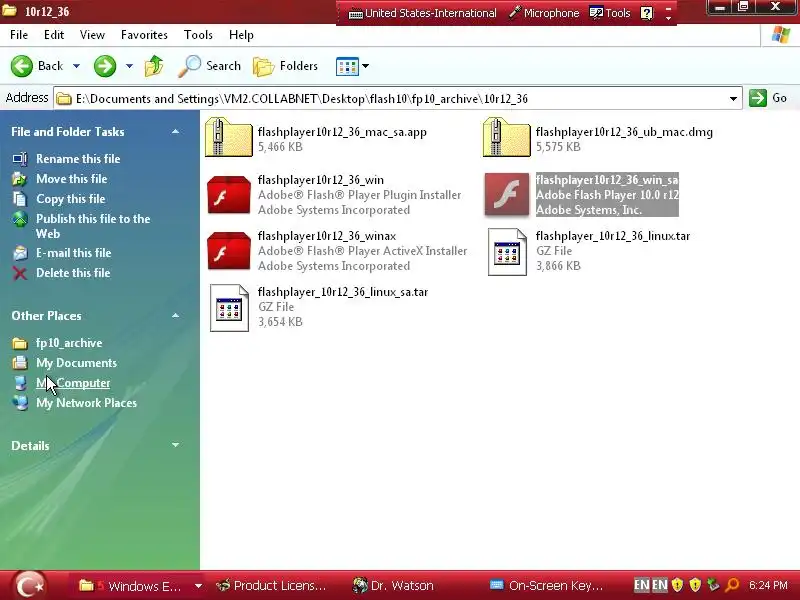Select flashplayer10r12_36_winax installer icon

tap(229, 250)
